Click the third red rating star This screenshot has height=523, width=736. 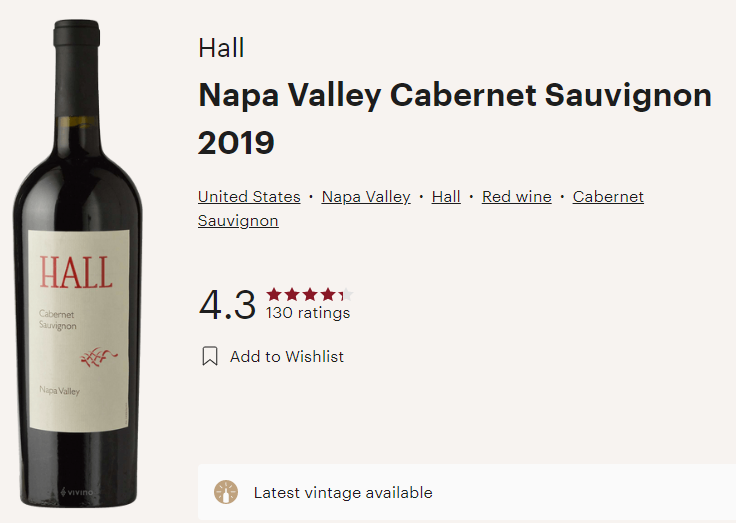[310, 295]
